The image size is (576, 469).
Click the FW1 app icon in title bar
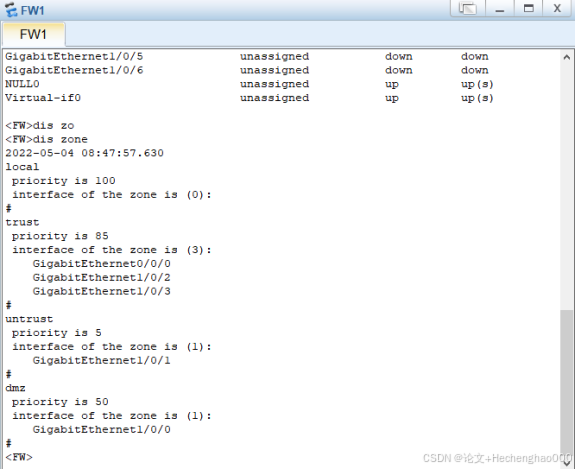pyautogui.click(x=11, y=10)
